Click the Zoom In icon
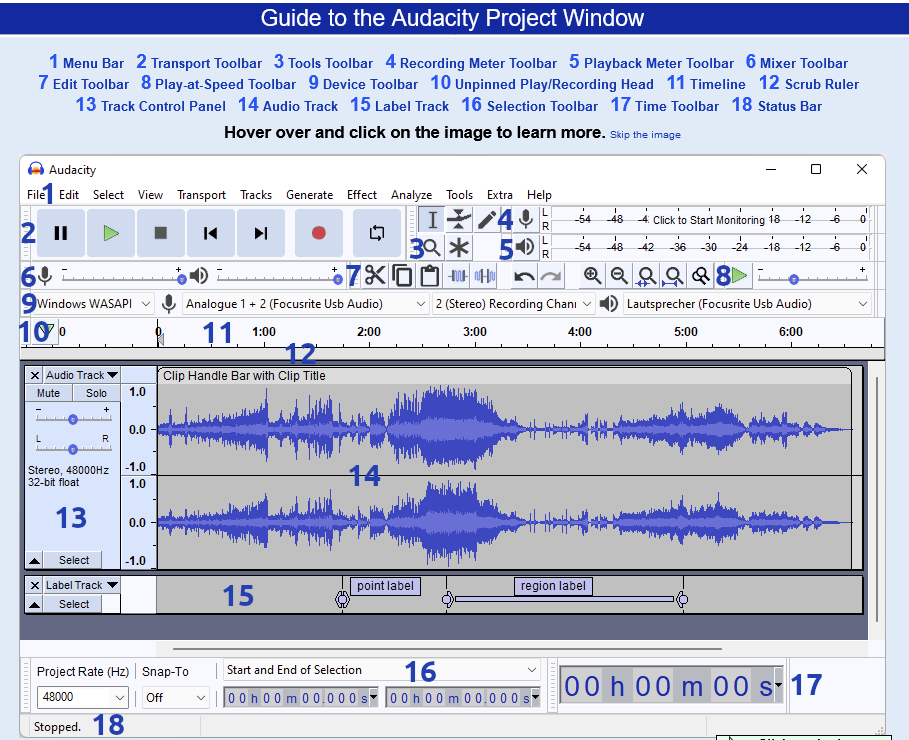This screenshot has width=909, height=740. (x=592, y=275)
